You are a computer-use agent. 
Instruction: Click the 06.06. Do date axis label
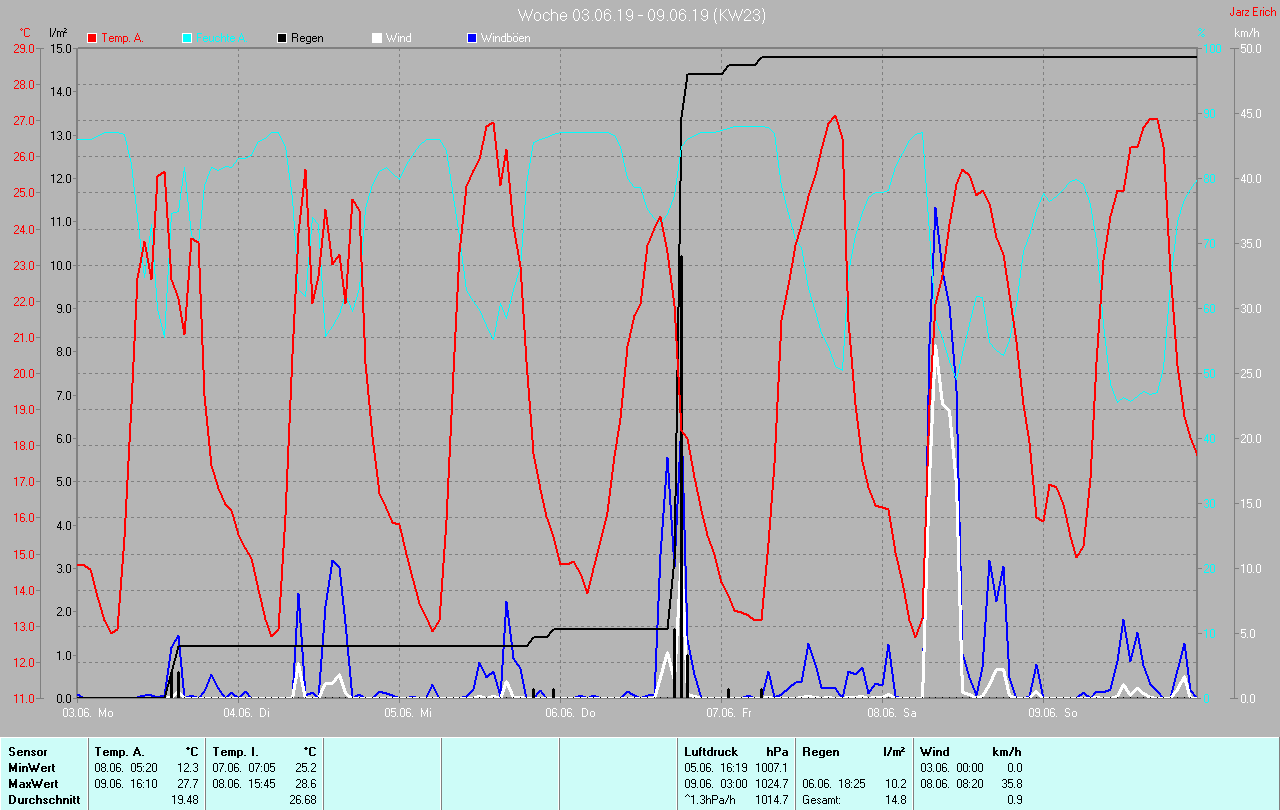click(x=570, y=713)
